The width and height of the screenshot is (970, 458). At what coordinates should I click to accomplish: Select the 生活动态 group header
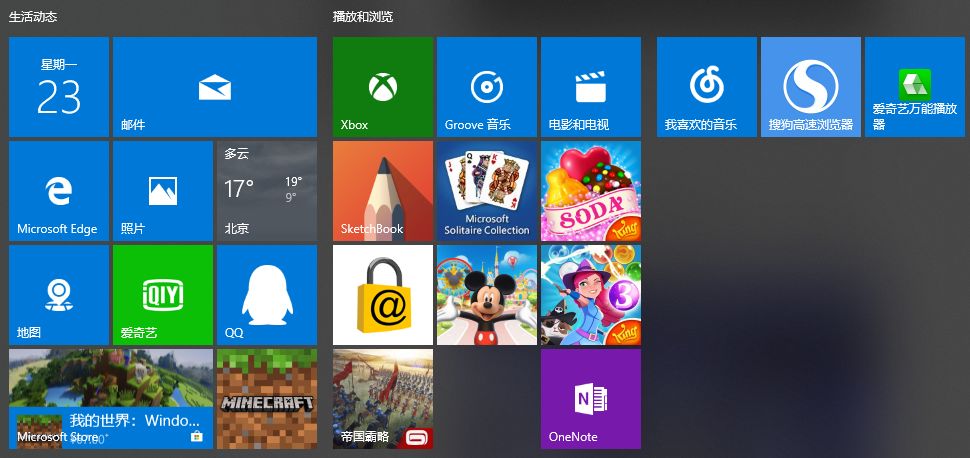tap(33, 17)
